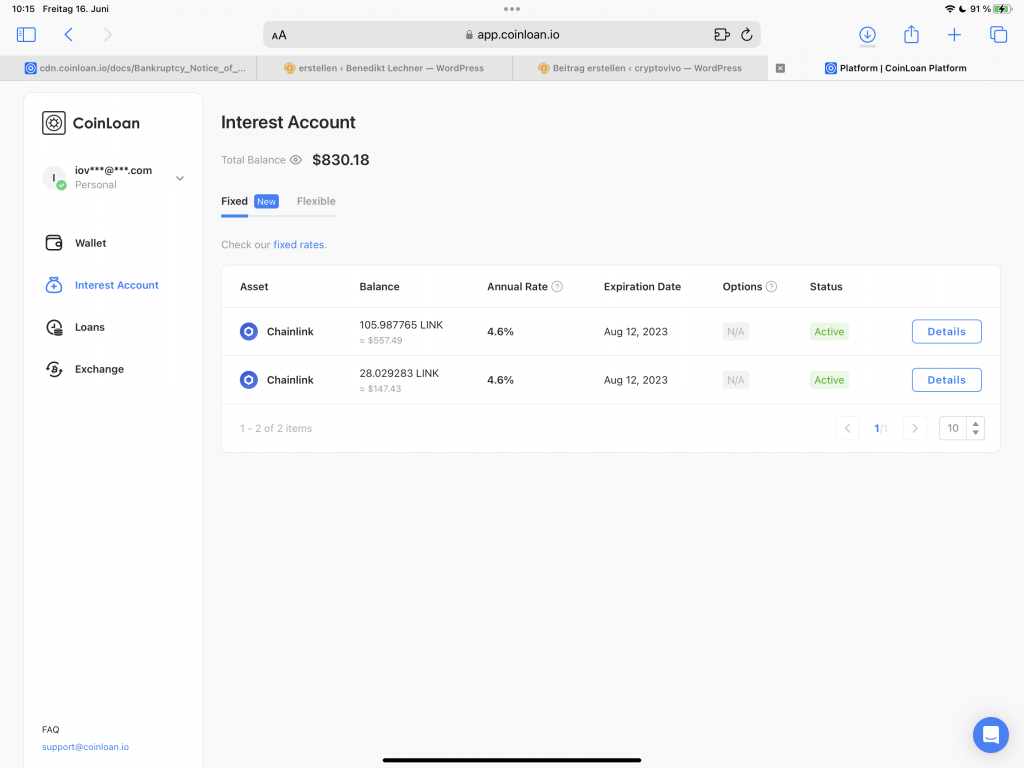The width and height of the screenshot is (1024, 768).
Task: Click the Balance column header
Action: (x=379, y=287)
